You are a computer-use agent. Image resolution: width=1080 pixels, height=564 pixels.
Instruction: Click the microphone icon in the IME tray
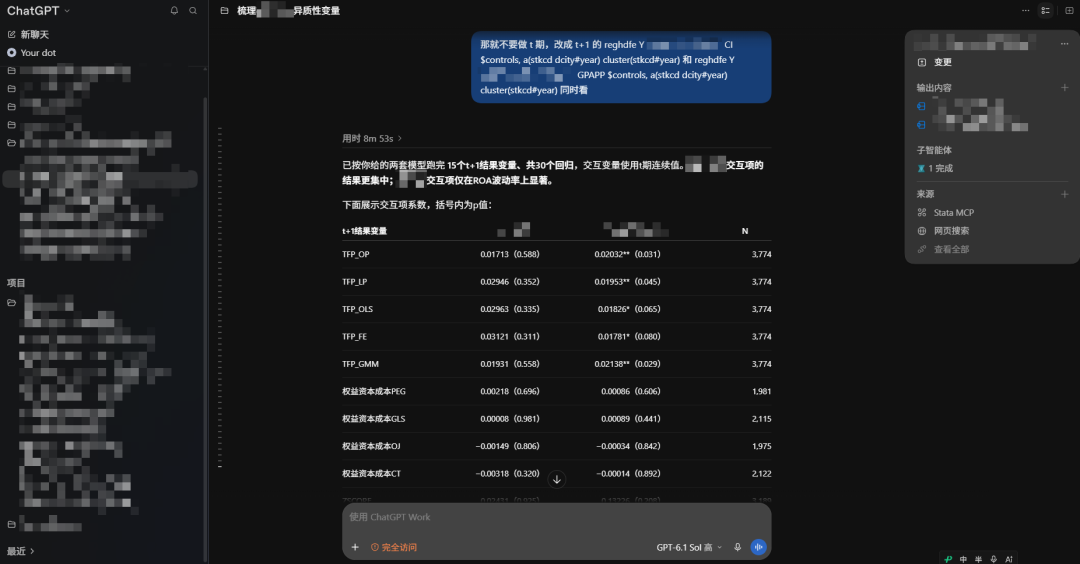[x=993, y=558]
